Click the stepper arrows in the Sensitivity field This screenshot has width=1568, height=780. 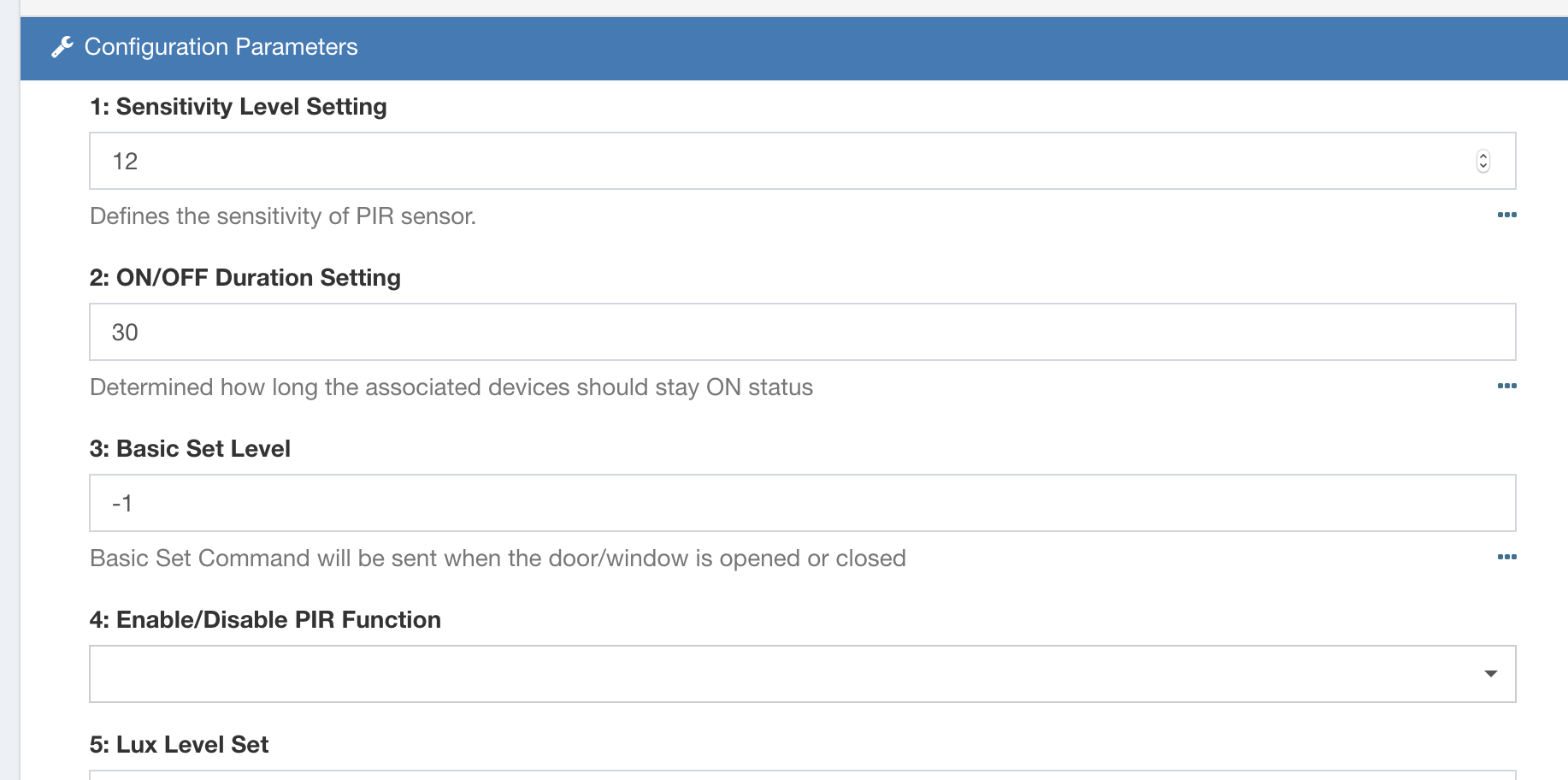[x=1483, y=161]
